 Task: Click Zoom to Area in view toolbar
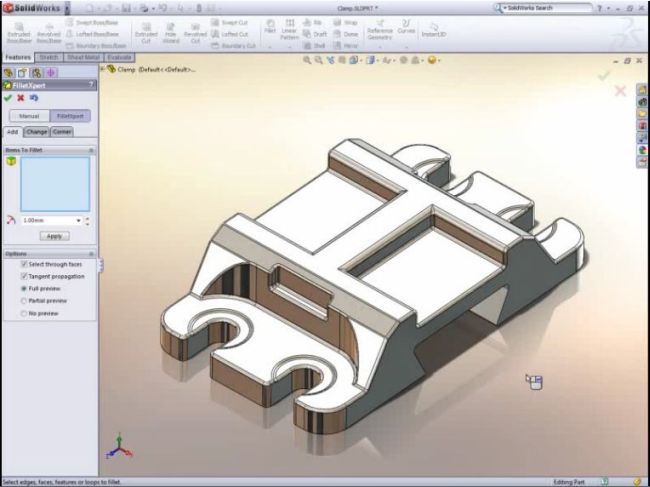[318, 60]
